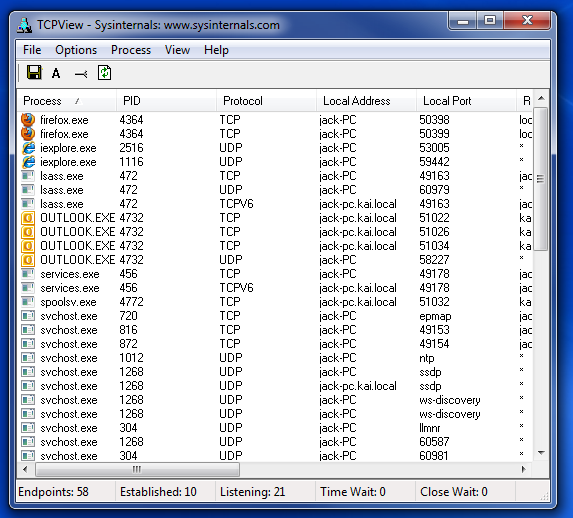Click 'Listening: 21' in status bar
Image resolution: width=573 pixels, height=518 pixels.
click(x=253, y=492)
